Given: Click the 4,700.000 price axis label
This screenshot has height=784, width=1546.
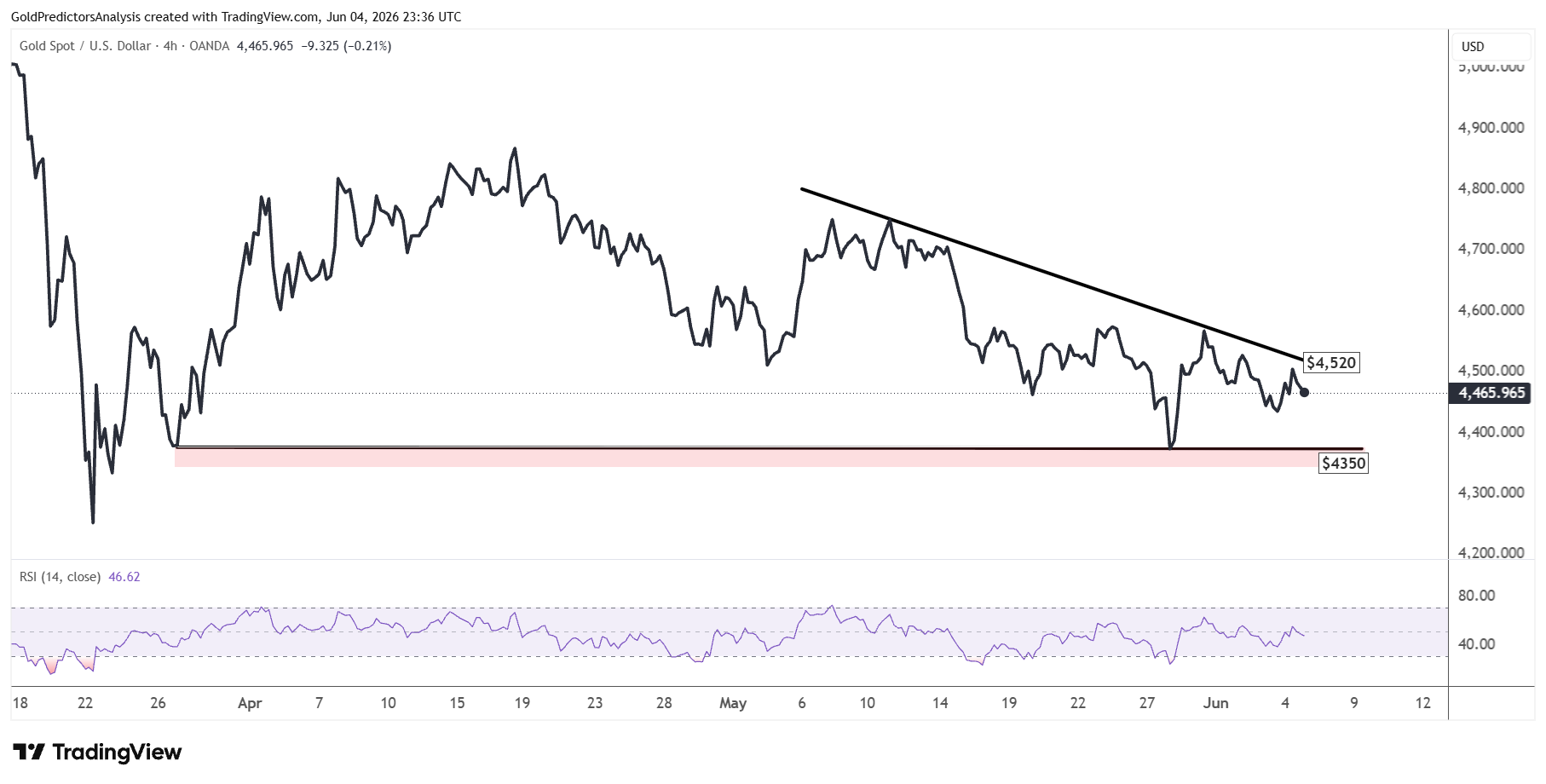Looking at the screenshot, I should coord(1491,249).
